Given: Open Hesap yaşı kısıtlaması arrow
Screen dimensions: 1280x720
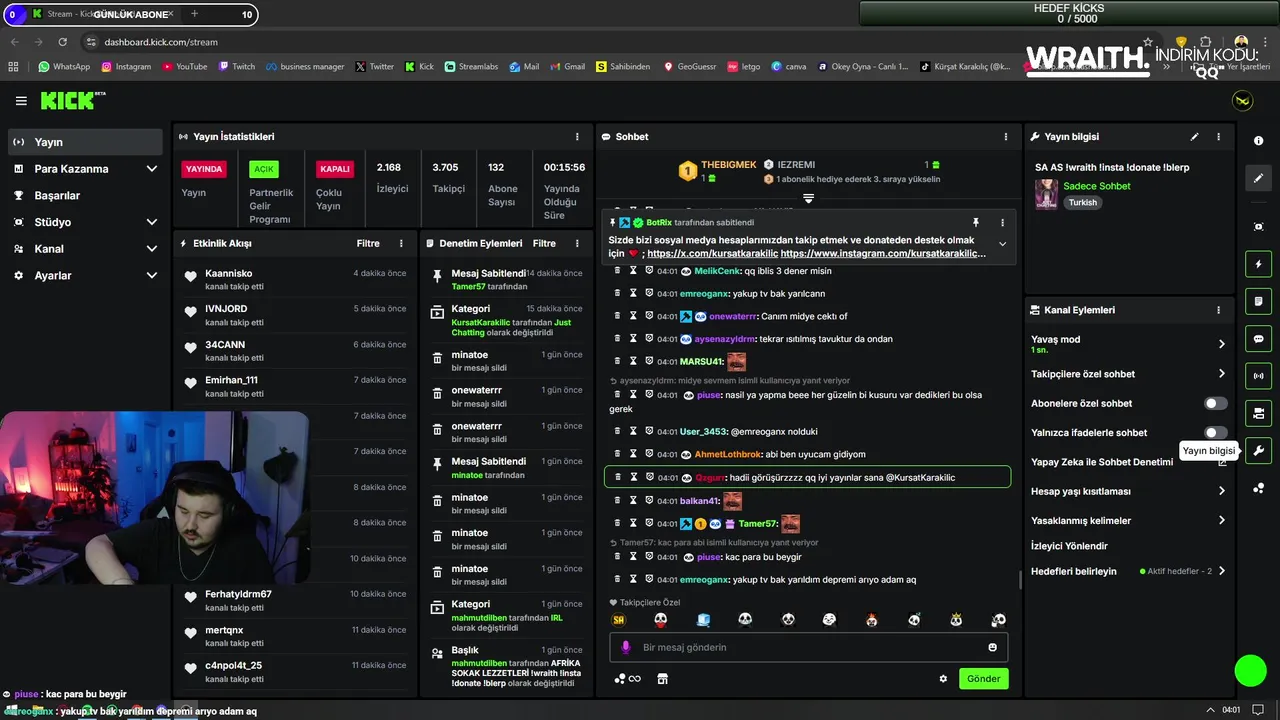Looking at the screenshot, I should tap(1221, 491).
